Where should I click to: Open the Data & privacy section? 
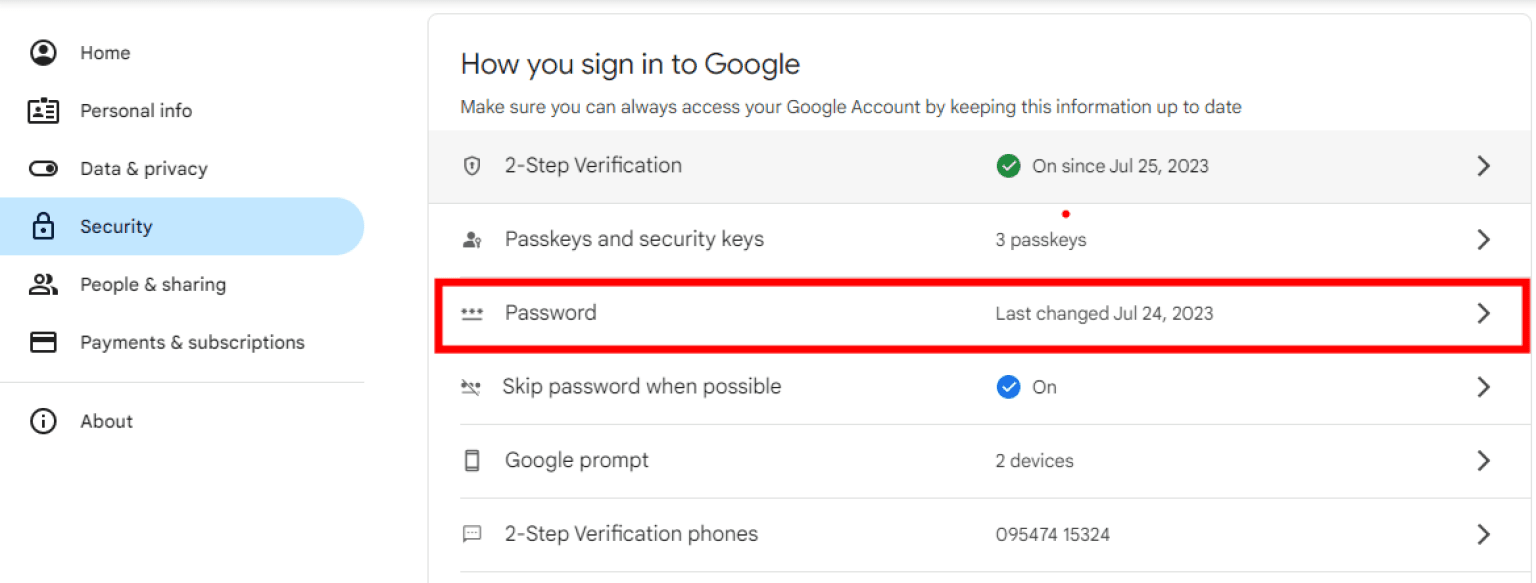click(144, 168)
